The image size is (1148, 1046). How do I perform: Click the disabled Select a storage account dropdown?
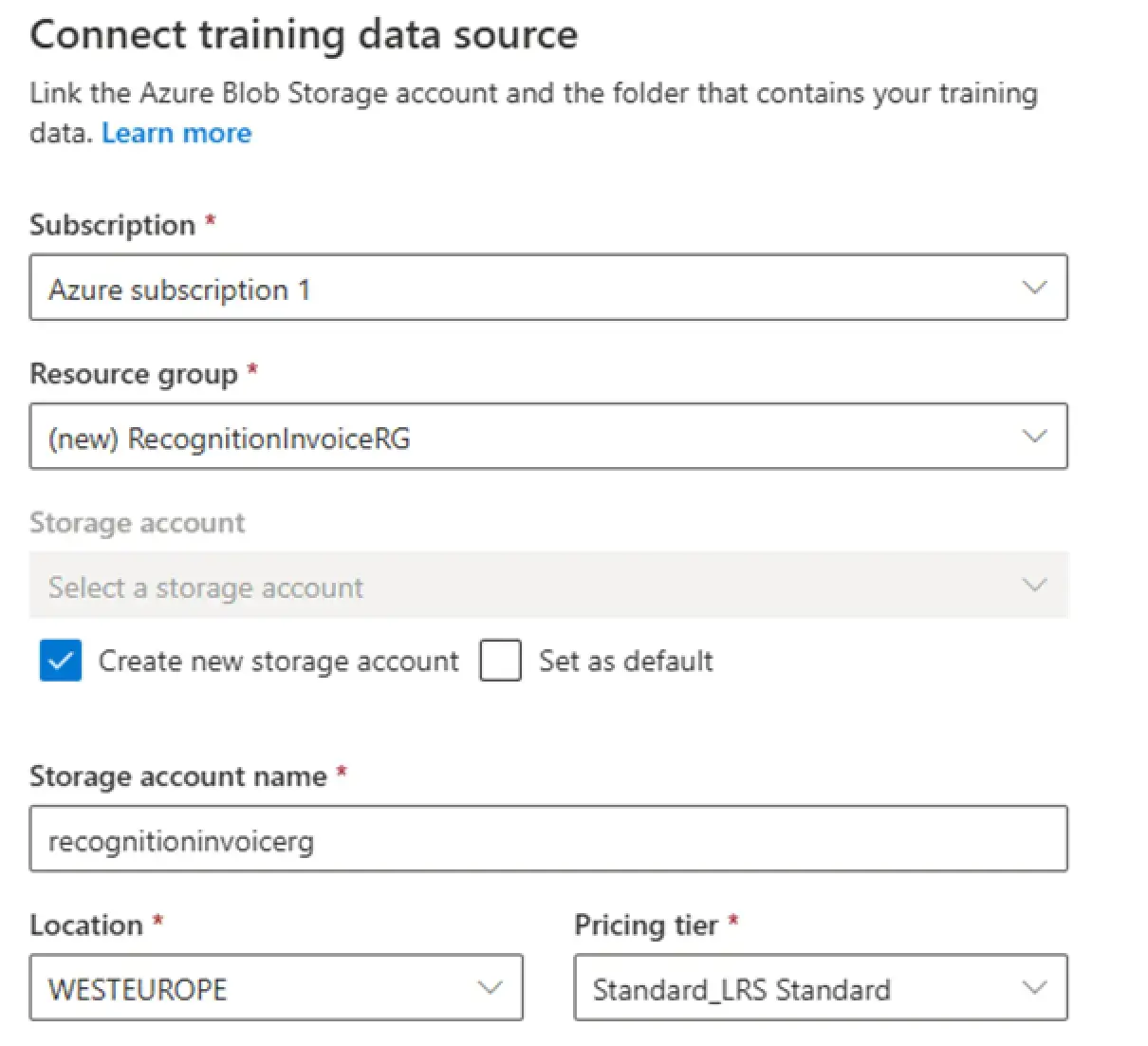pos(548,586)
